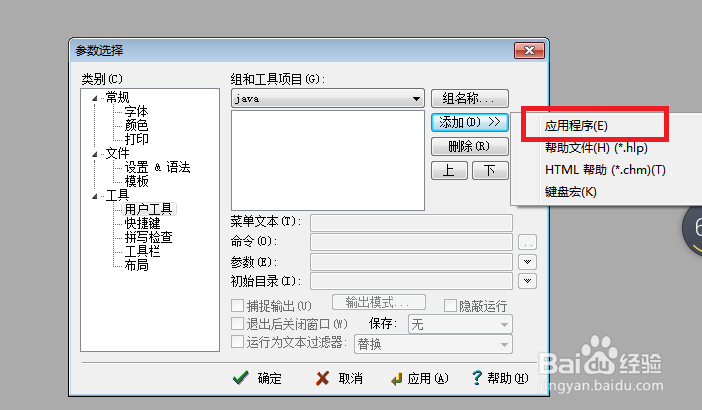Screen dimensions: 702x410
Task: Close the 参数选择 dialog
Action: point(529,51)
